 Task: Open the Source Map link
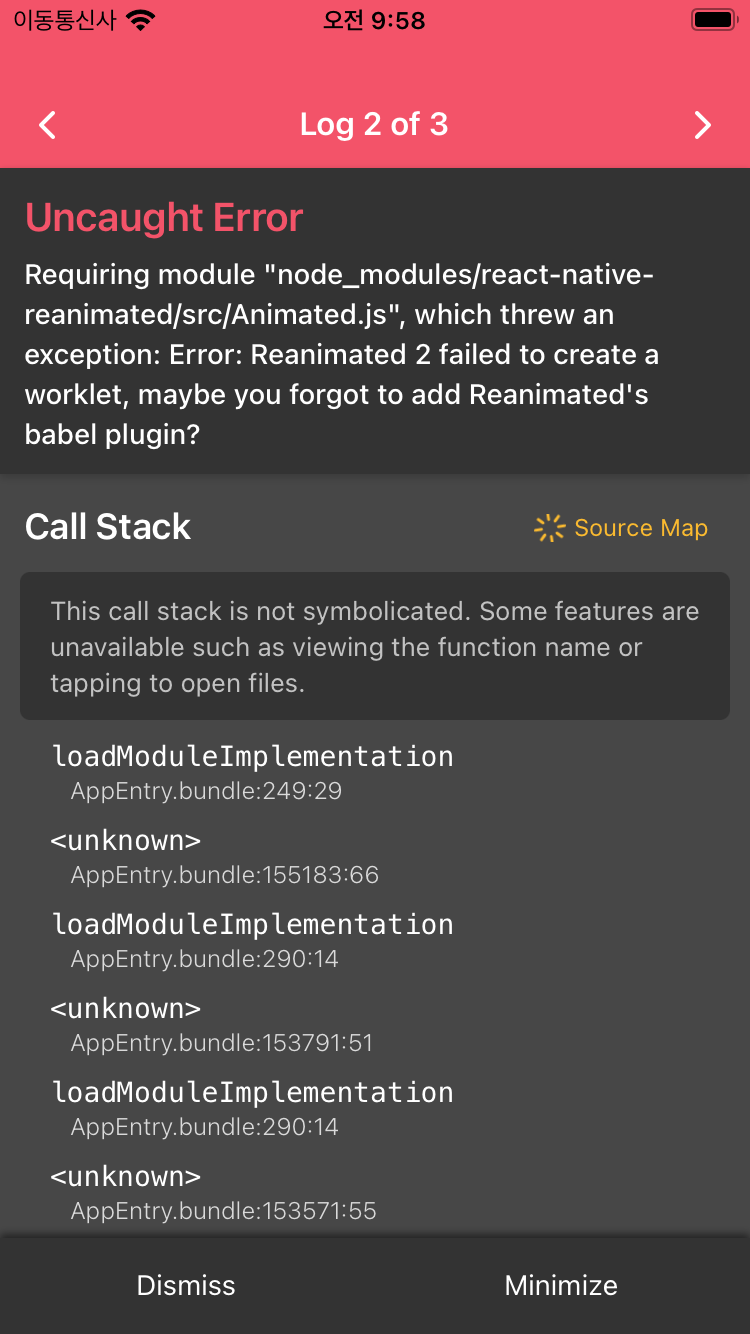(x=641, y=527)
